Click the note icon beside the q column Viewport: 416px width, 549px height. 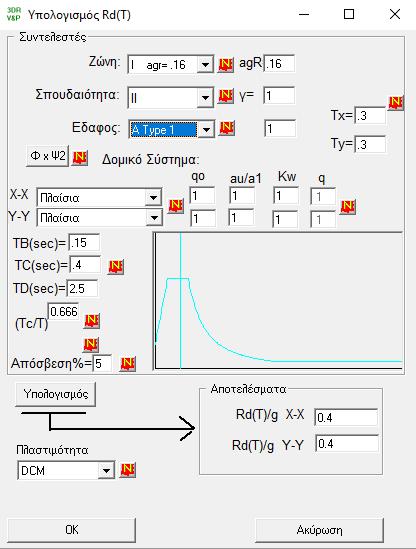coord(348,206)
